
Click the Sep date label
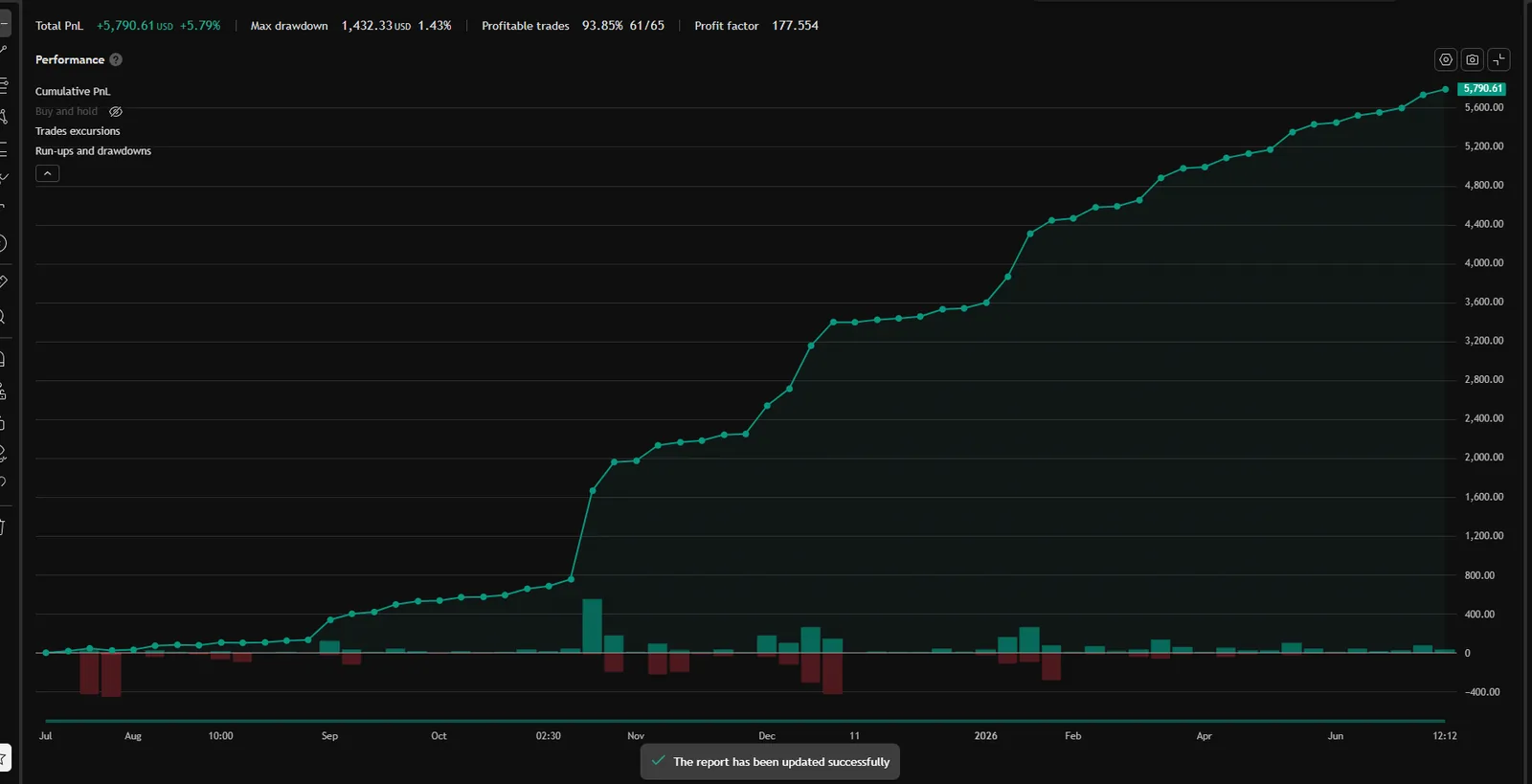coord(329,736)
